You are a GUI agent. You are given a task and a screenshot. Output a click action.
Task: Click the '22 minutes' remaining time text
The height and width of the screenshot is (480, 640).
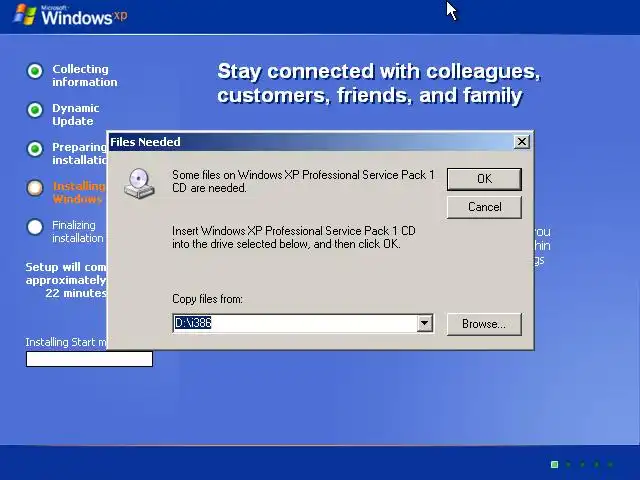click(76, 293)
